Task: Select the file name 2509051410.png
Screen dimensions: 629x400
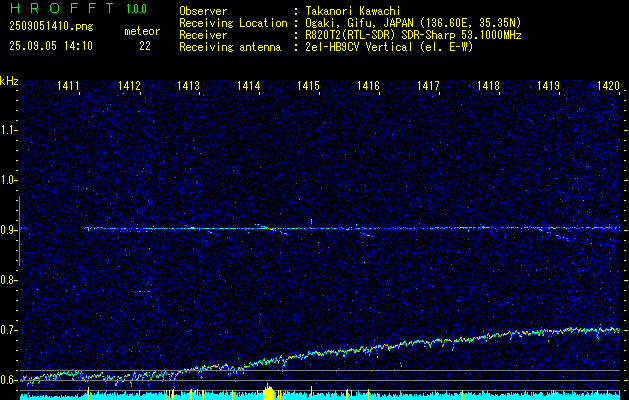Action: [x=51, y=26]
